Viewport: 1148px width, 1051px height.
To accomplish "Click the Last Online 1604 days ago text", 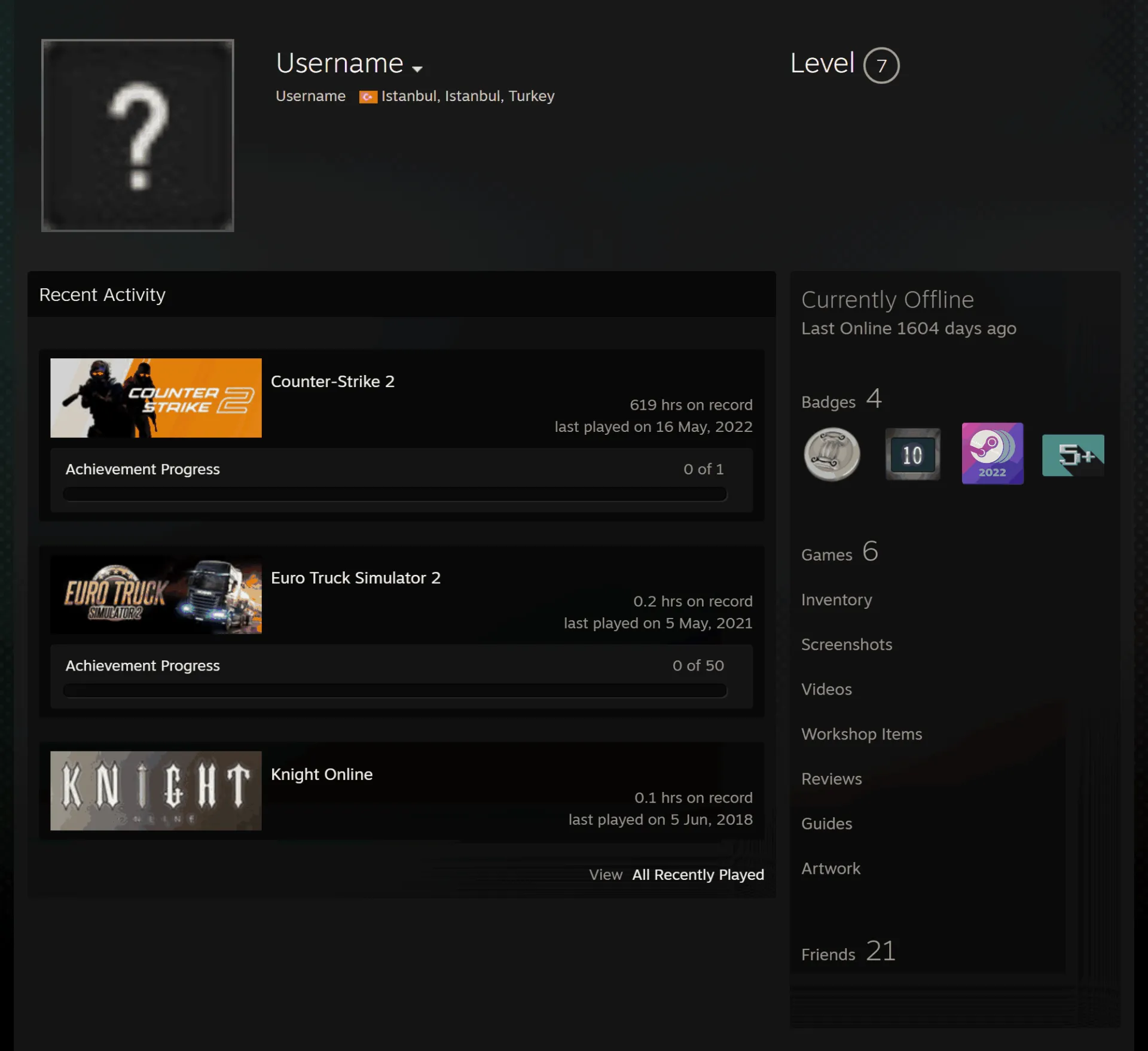I will 909,328.
